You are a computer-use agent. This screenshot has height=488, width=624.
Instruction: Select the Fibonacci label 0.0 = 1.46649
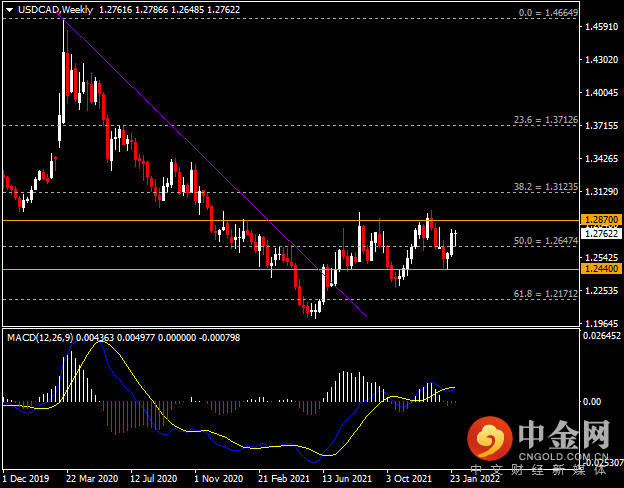tap(548, 13)
